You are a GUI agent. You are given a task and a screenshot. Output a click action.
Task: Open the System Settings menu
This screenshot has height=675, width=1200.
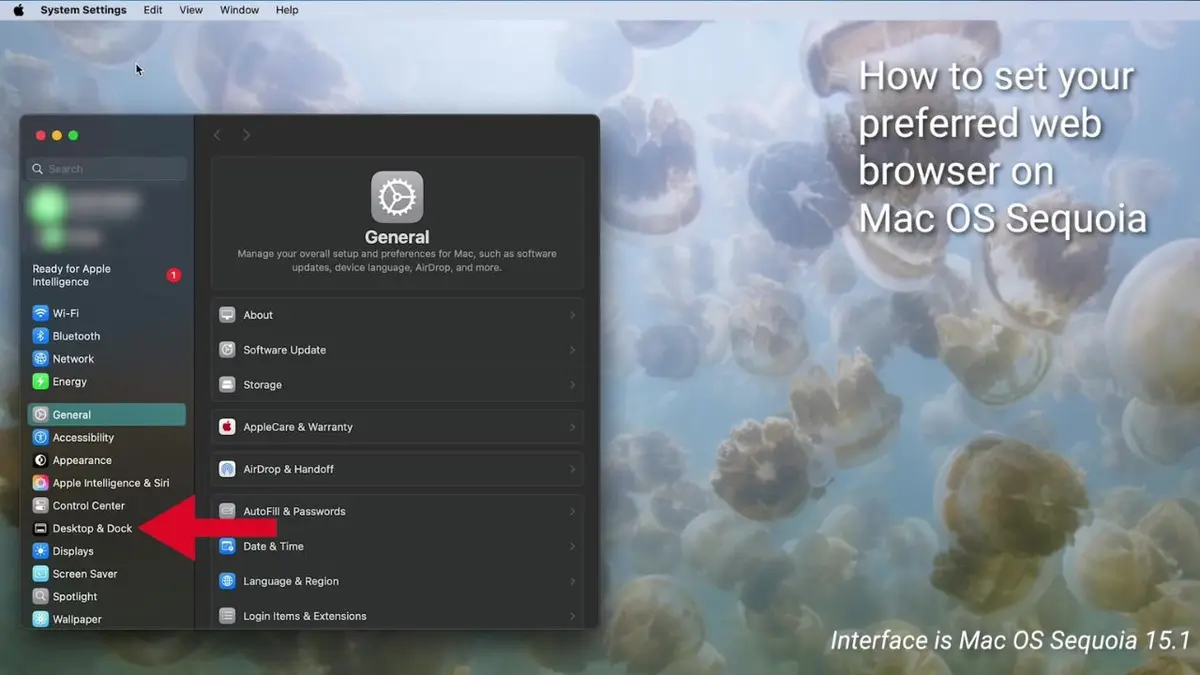(x=83, y=10)
